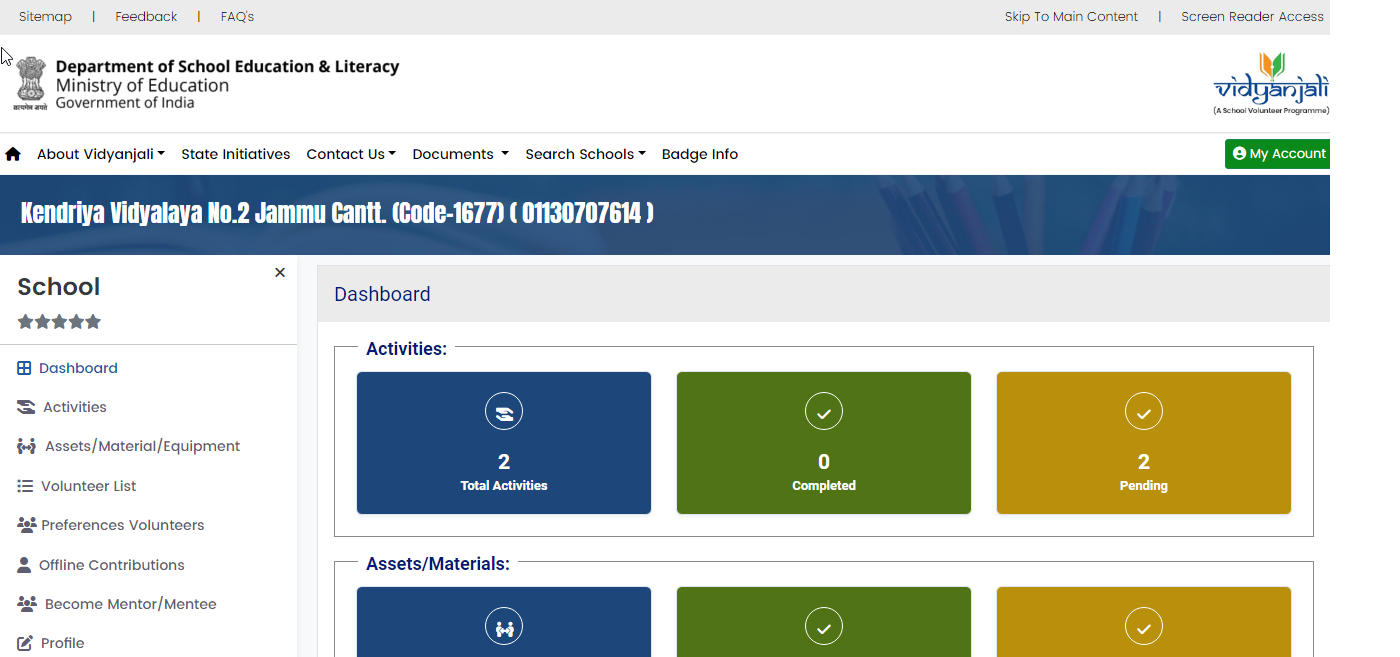Click checkmark icon on Pending activities card

(1144, 411)
